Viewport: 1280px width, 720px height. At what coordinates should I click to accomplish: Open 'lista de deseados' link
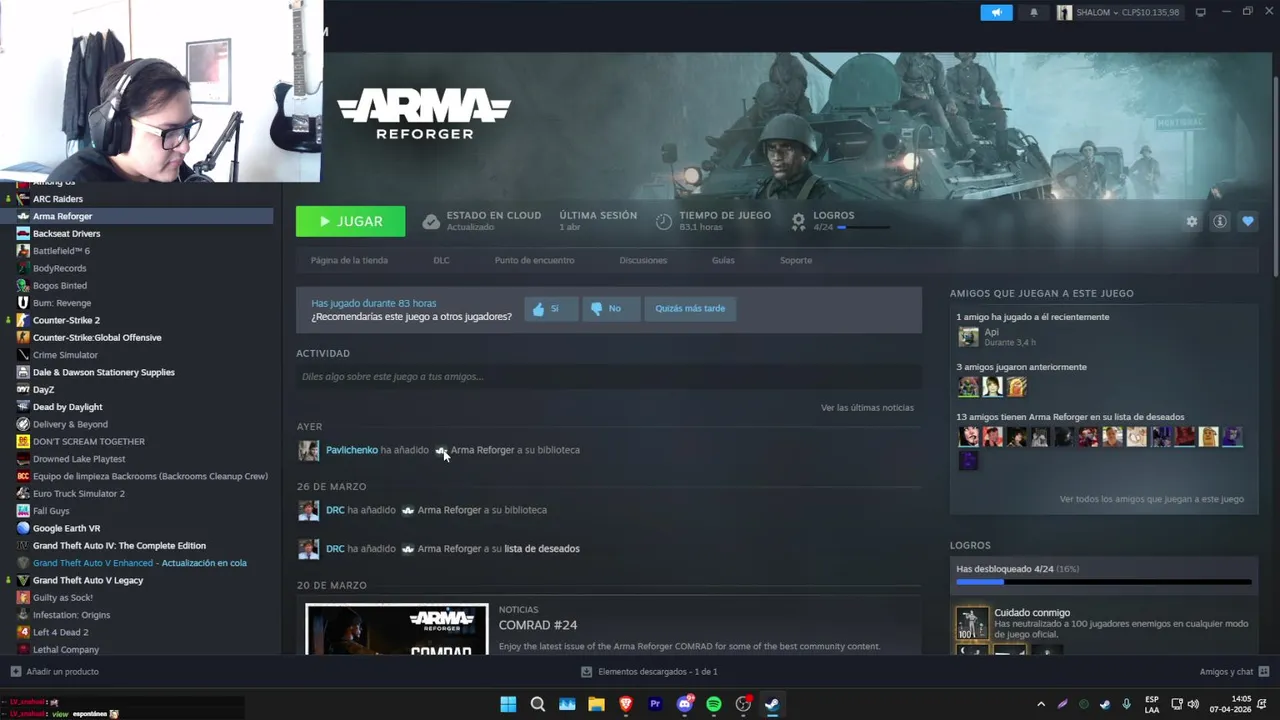(x=542, y=548)
